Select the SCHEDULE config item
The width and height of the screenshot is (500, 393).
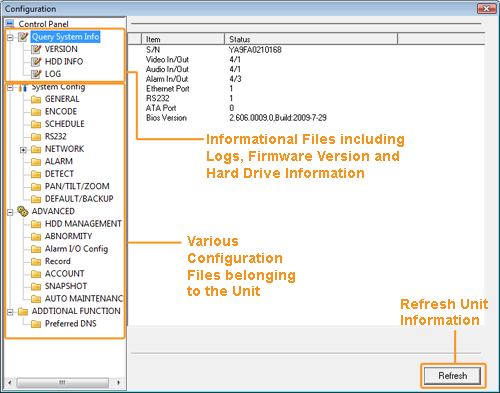click(x=65, y=124)
